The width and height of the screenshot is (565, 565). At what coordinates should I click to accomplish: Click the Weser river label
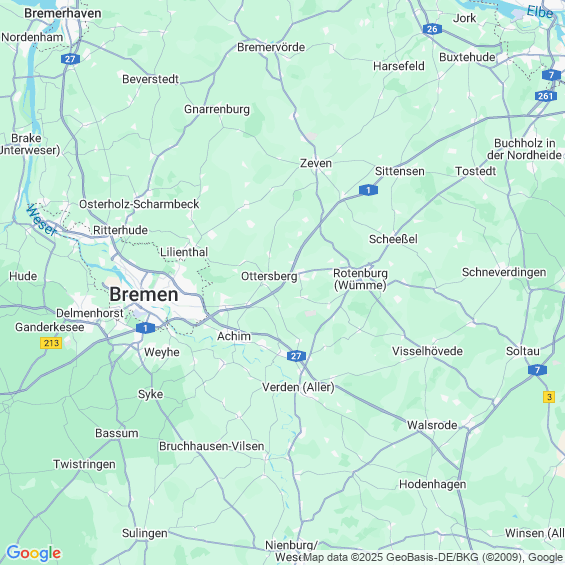[42, 220]
